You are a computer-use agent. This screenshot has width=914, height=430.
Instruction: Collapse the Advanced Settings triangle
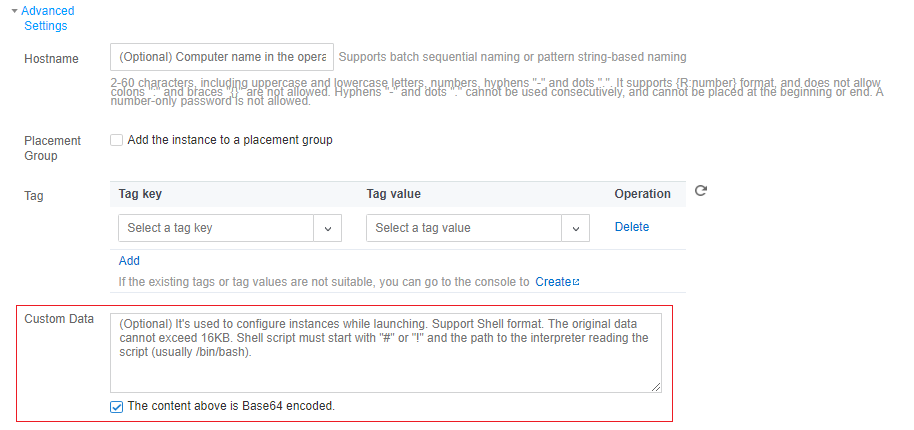coord(14,11)
